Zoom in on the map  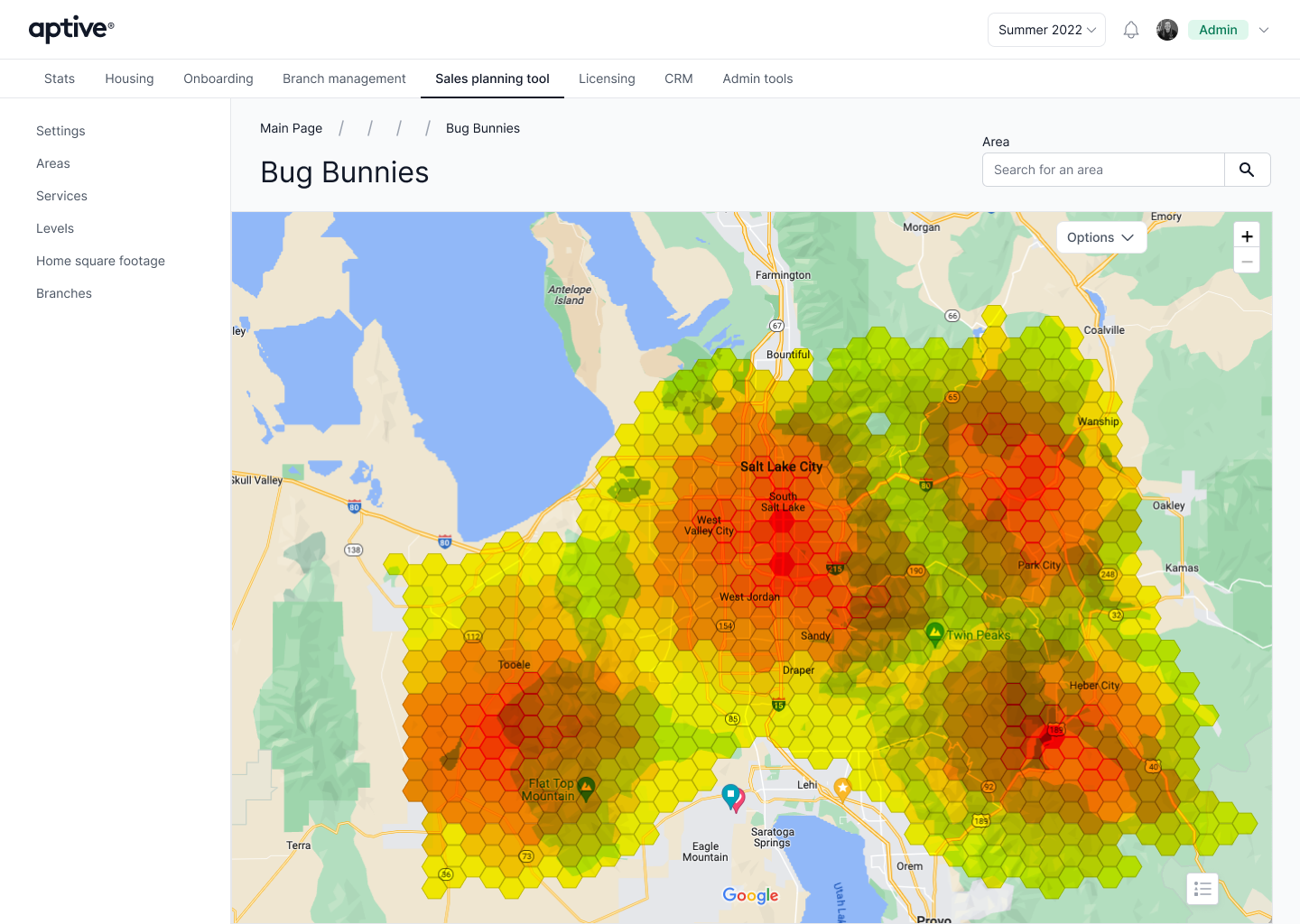point(1247,236)
